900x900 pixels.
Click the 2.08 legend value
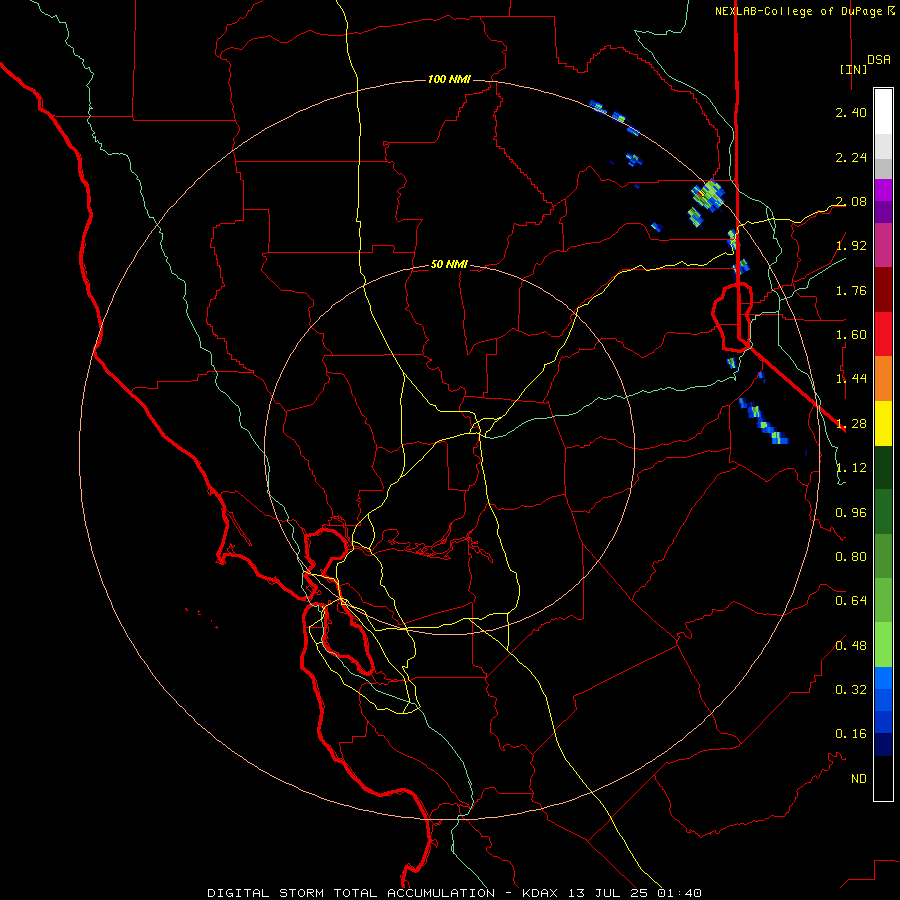pos(851,201)
